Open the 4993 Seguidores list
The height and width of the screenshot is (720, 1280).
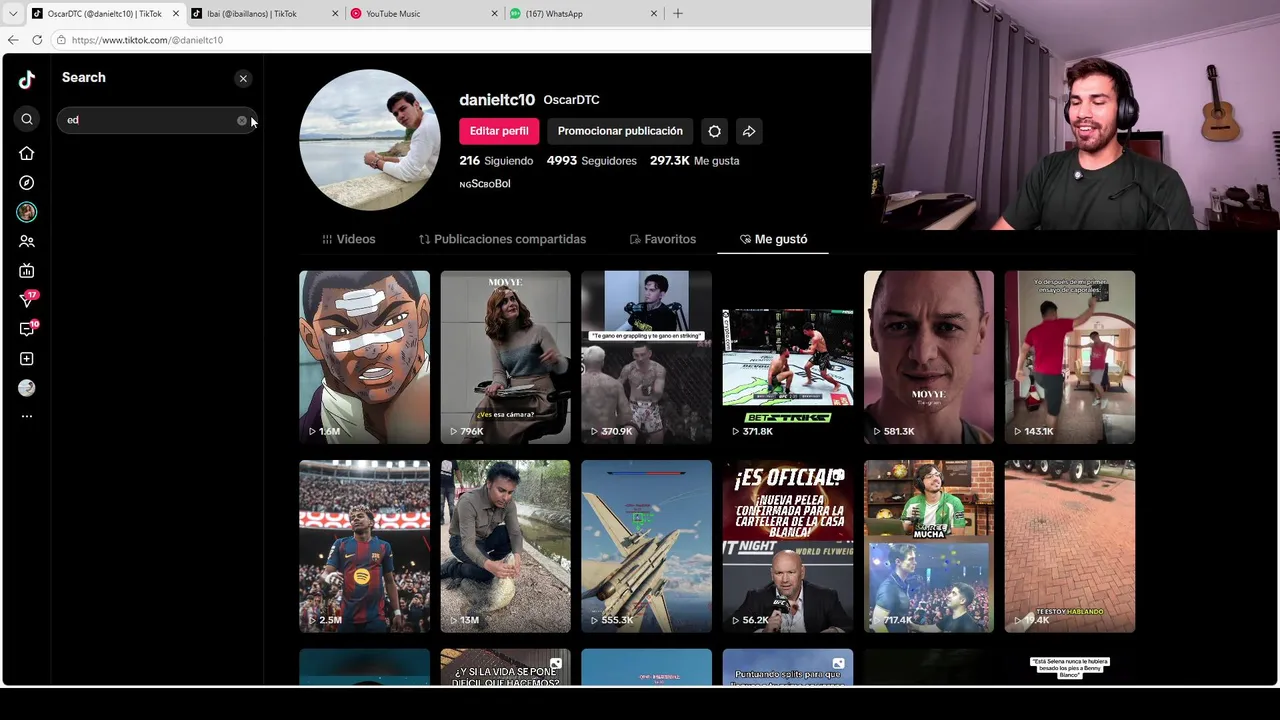[x=591, y=161]
